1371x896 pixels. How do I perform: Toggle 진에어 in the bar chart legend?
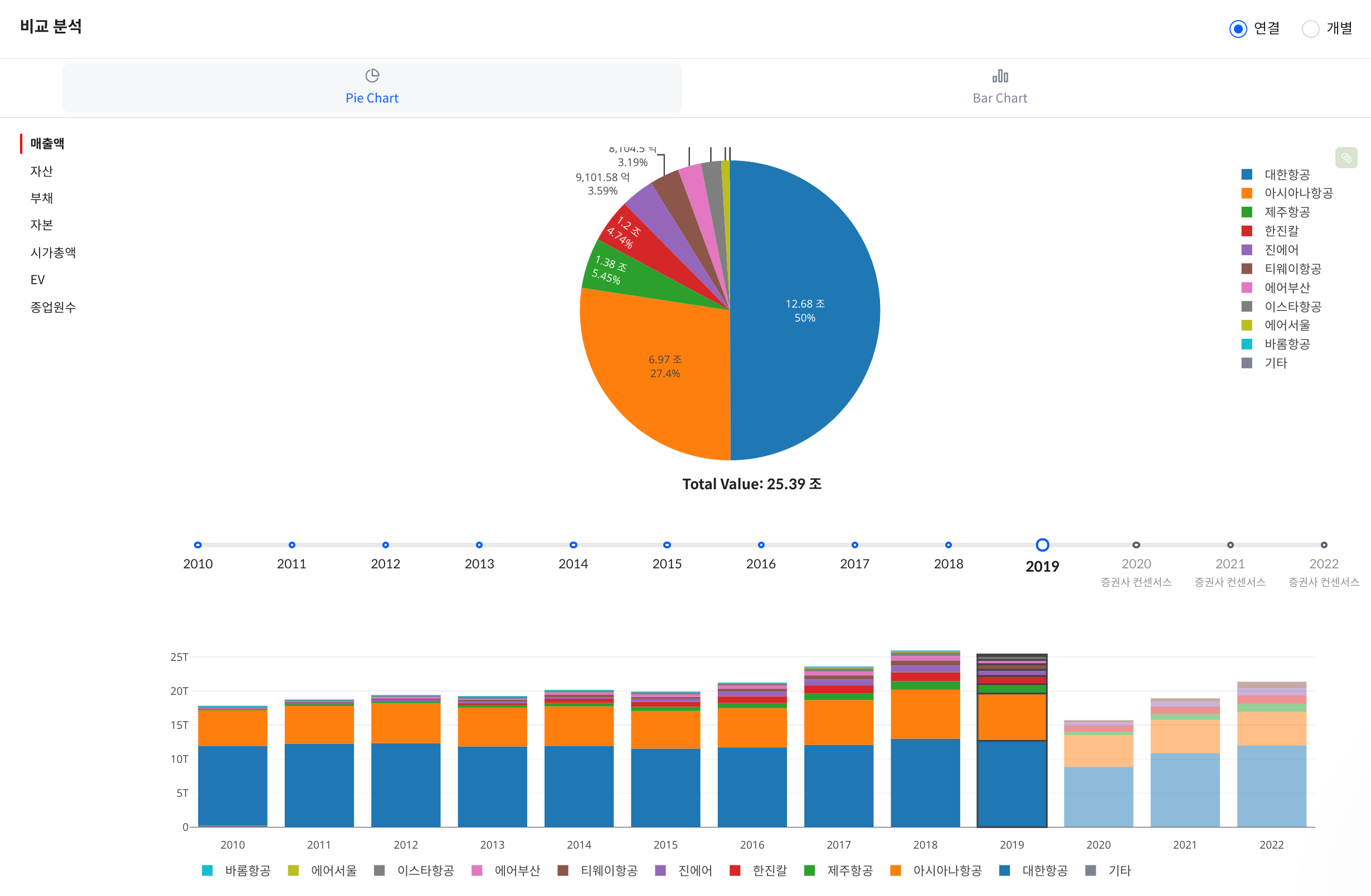click(684, 871)
